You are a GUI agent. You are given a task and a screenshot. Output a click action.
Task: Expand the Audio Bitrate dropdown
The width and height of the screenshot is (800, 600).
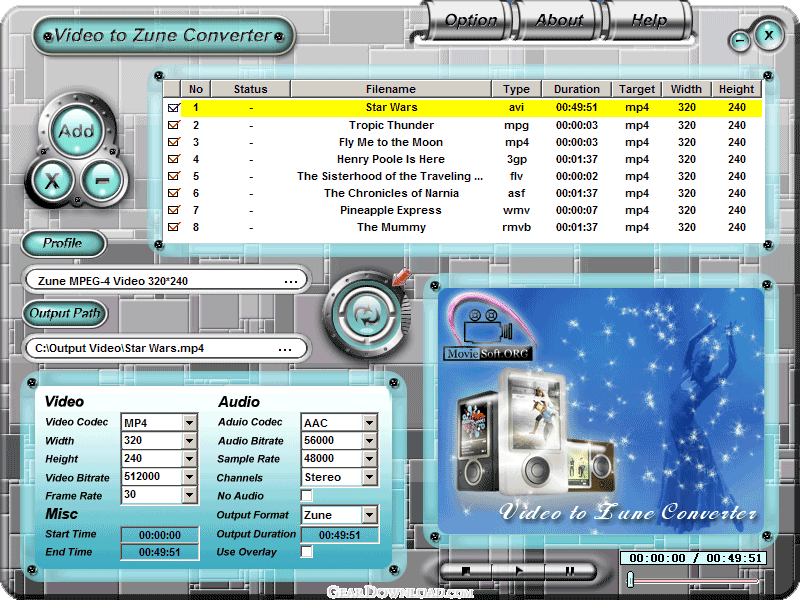pyautogui.click(x=369, y=440)
